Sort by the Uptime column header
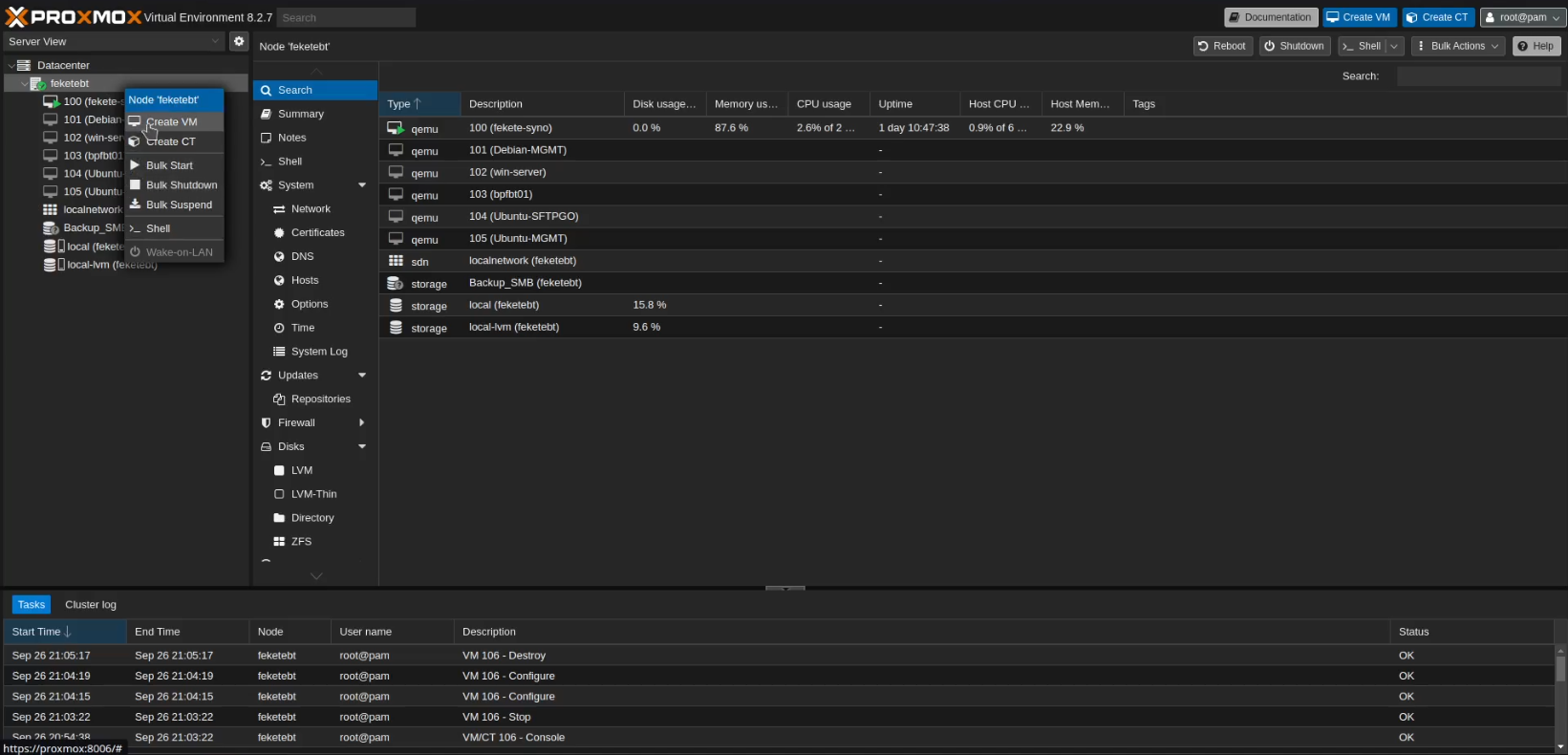The height and width of the screenshot is (755, 1568). pyautogui.click(x=914, y=104)
